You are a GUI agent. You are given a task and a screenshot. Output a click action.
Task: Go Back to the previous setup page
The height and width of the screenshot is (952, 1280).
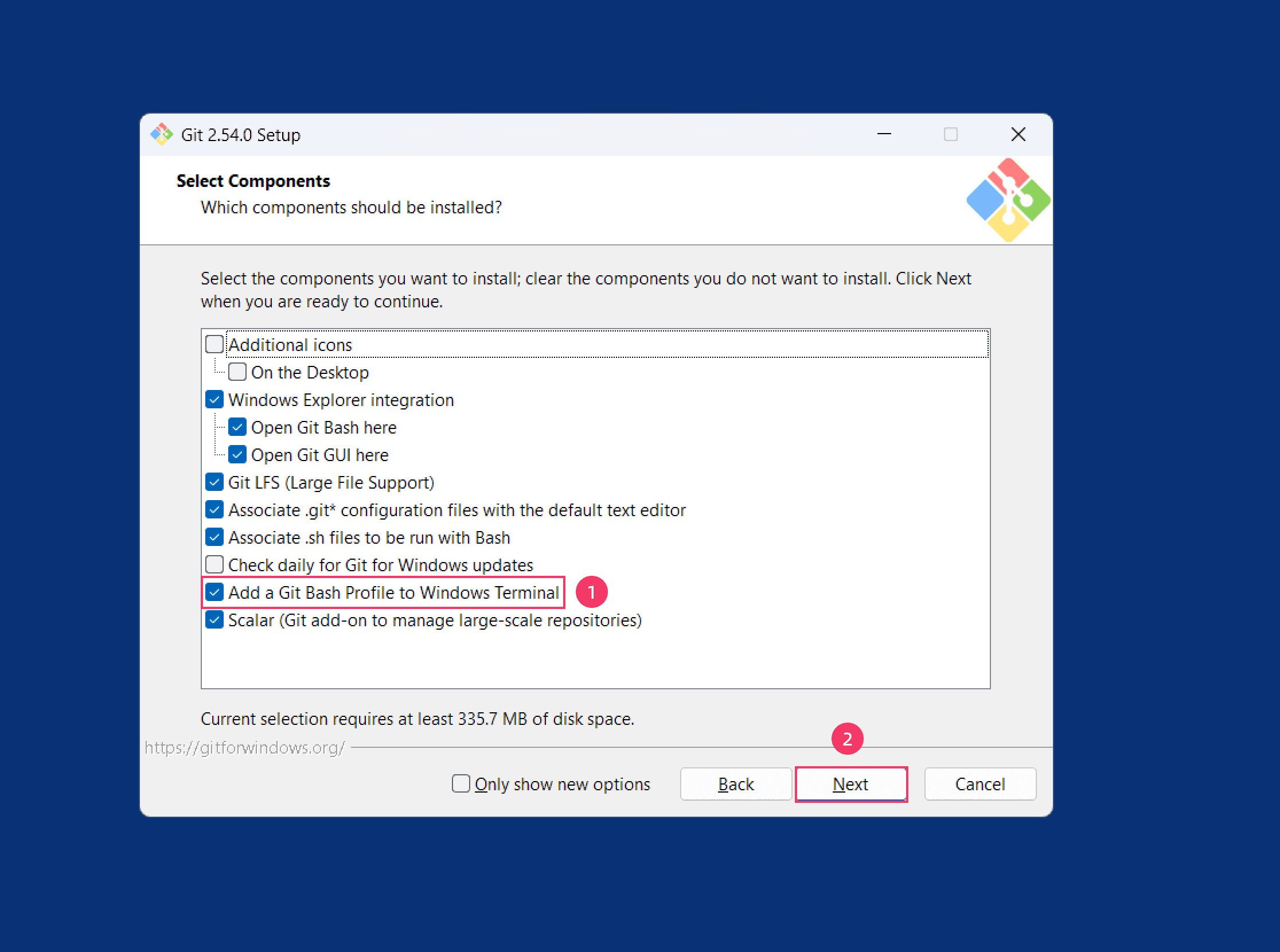736,784
